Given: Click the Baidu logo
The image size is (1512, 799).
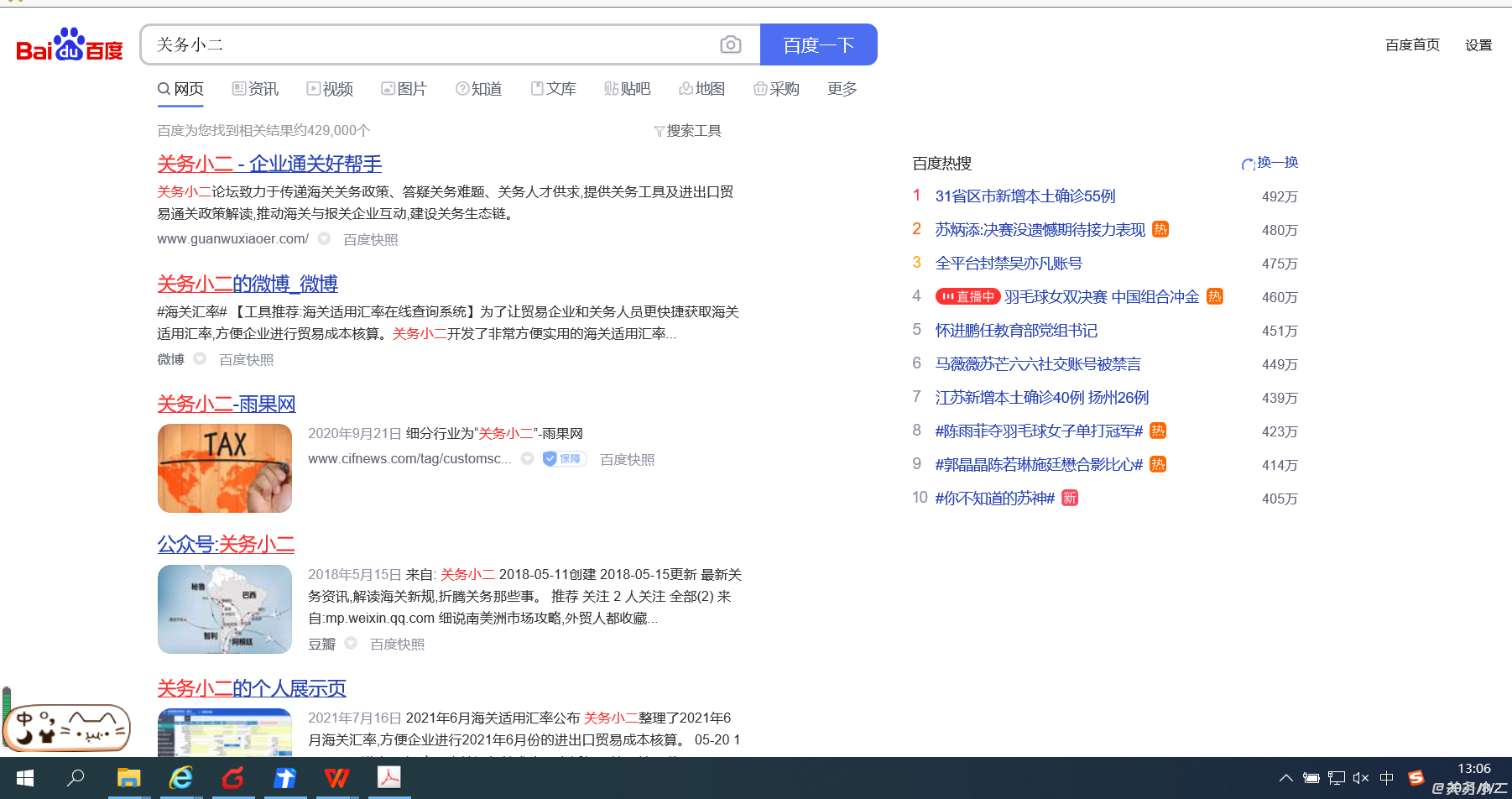Looking at the screenshot, I should (x=70, y=44).
